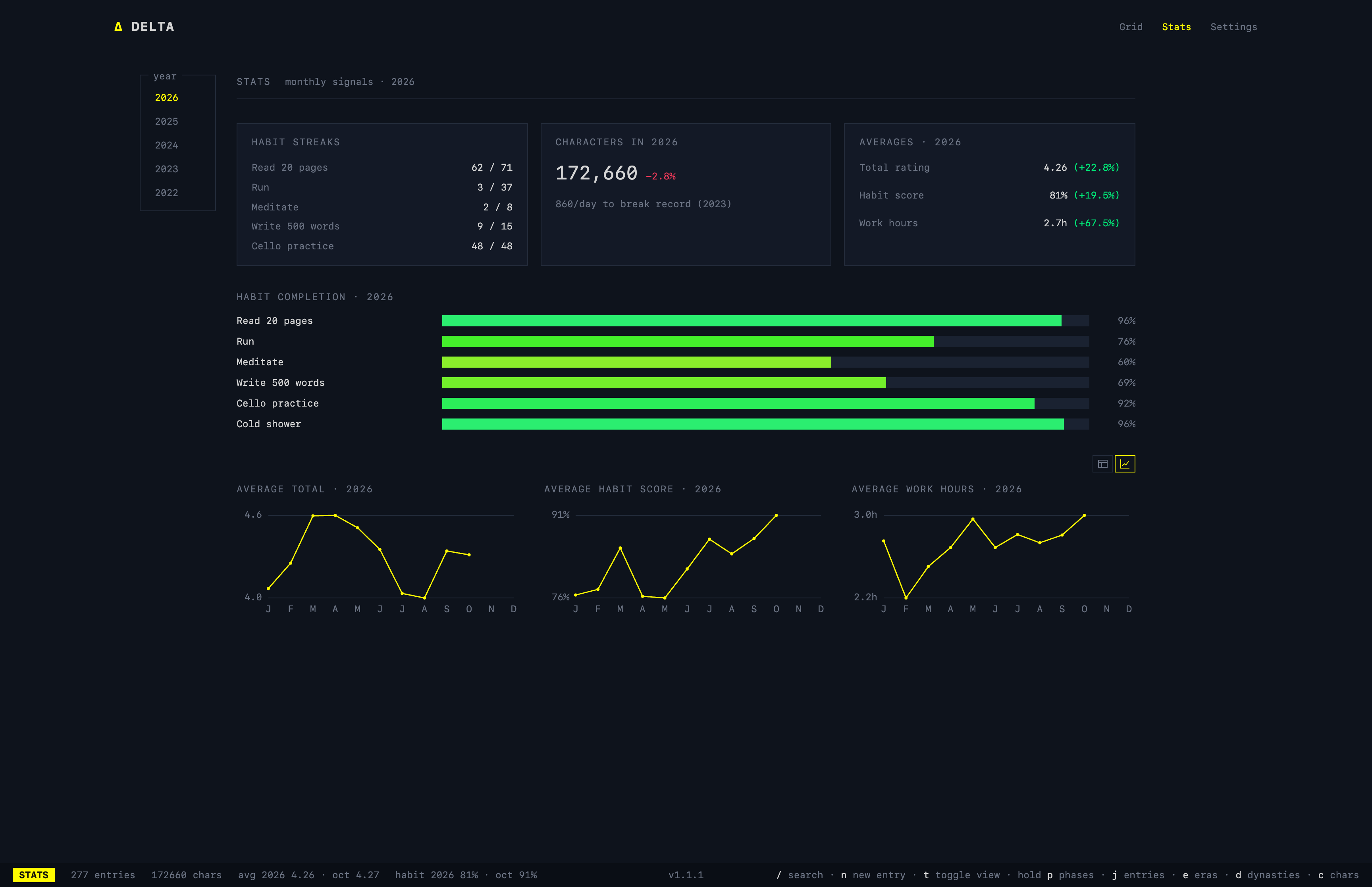Click the Meditate completion bar

coord(765,362)
